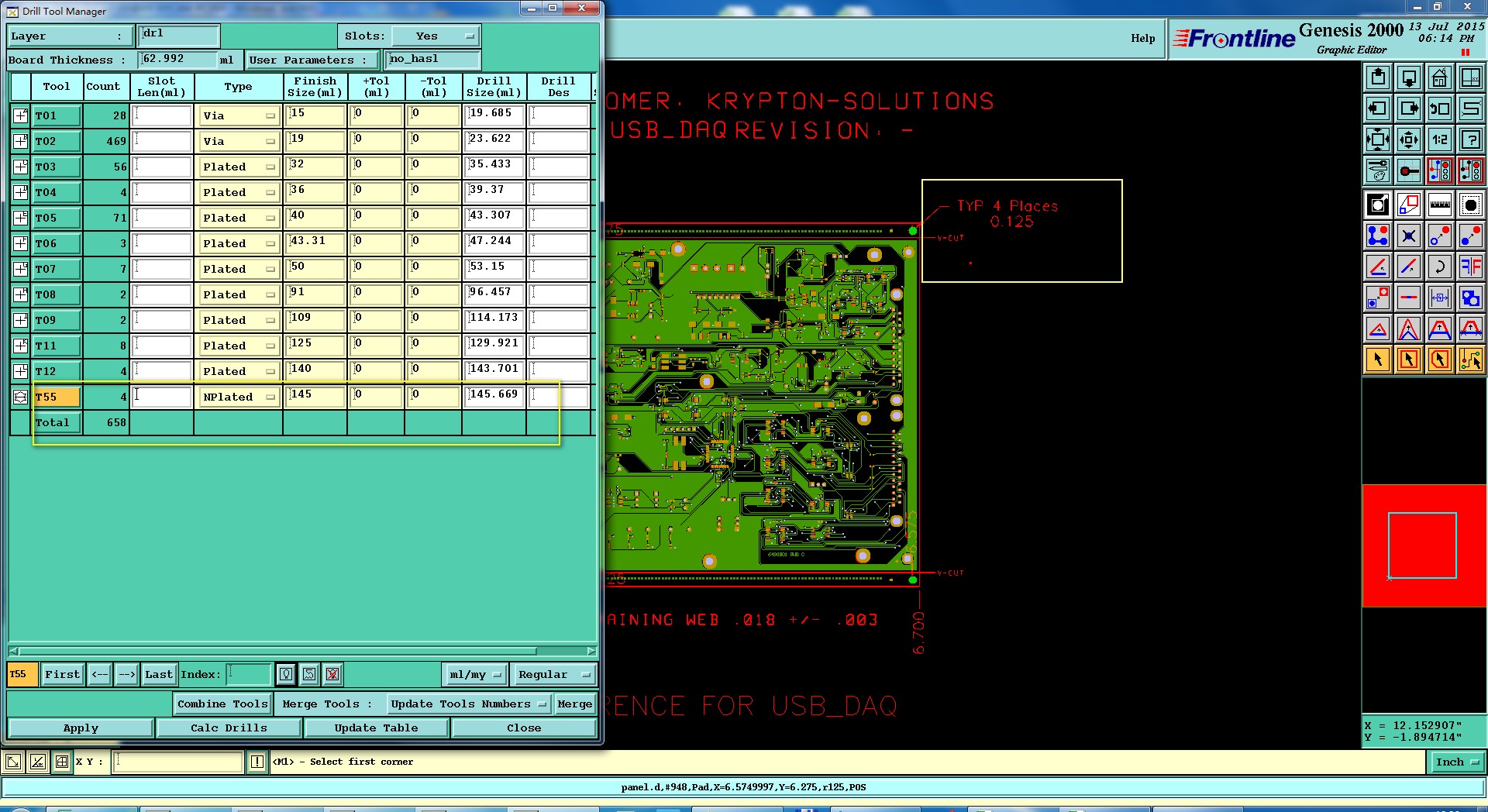Click the question mark help icon
This screenshot has width=1488, height=812.
coord(1470,139)
